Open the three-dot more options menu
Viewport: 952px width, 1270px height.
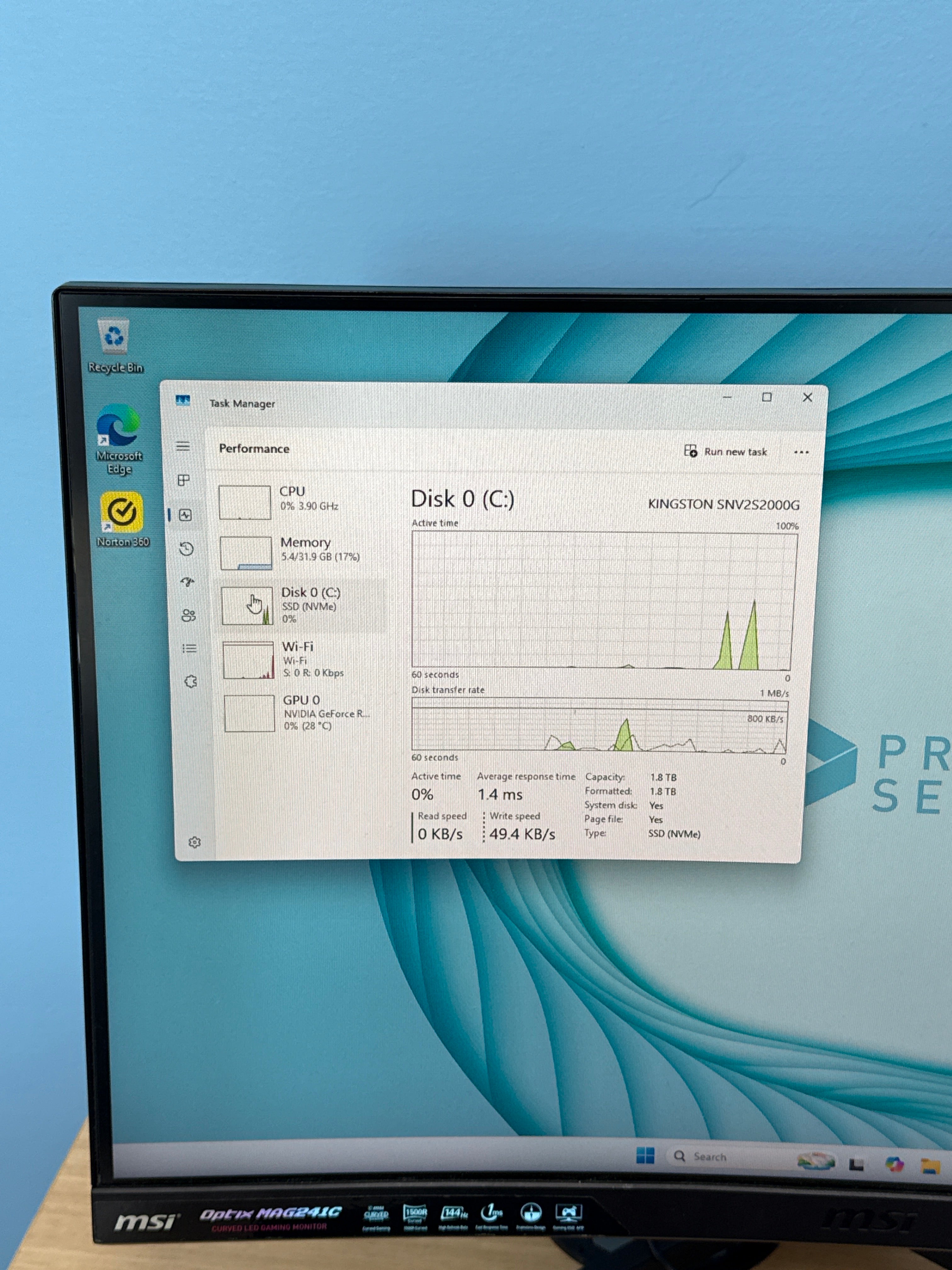(x=801, y=452)
